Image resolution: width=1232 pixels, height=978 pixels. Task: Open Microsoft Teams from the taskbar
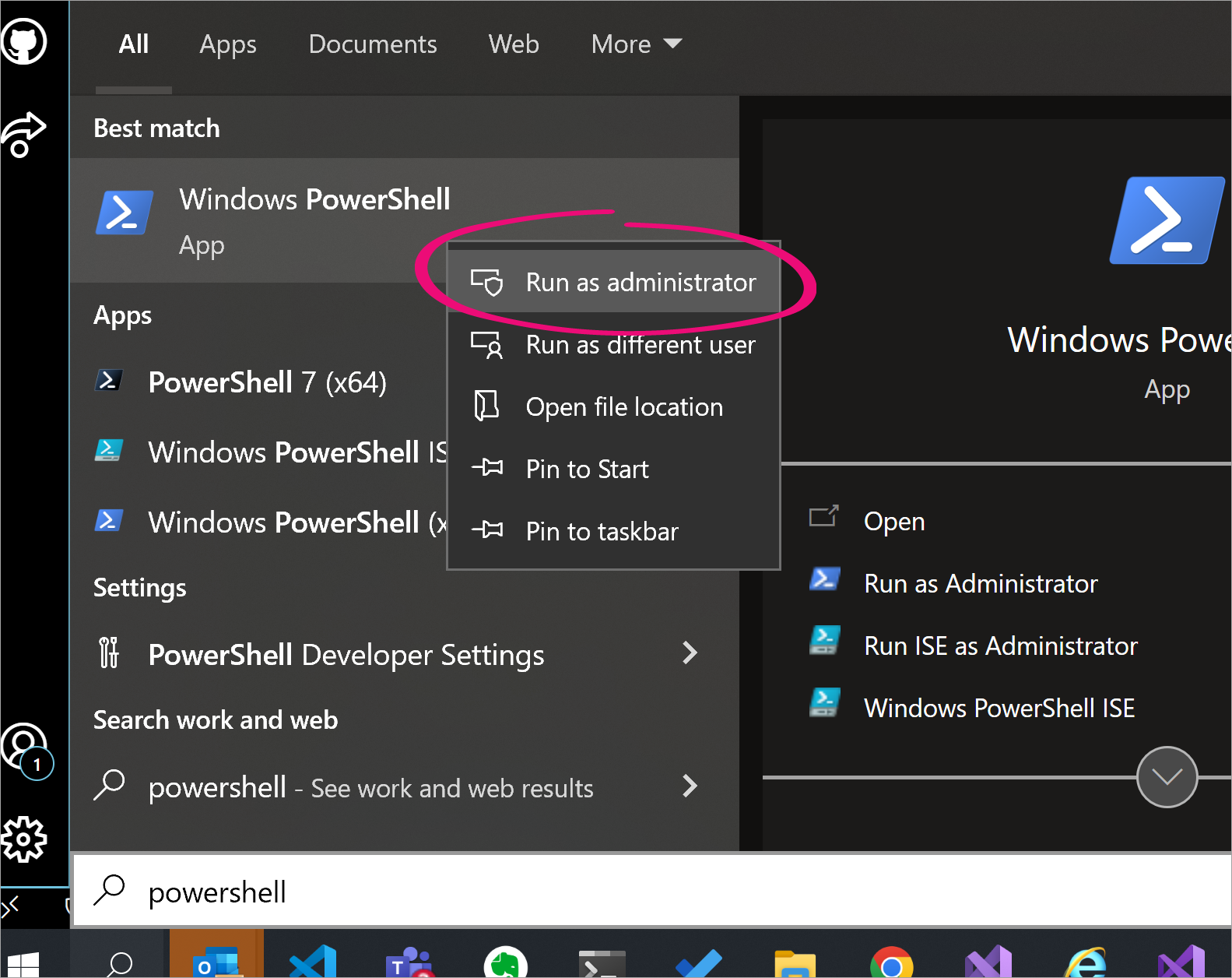coord(409,963)
